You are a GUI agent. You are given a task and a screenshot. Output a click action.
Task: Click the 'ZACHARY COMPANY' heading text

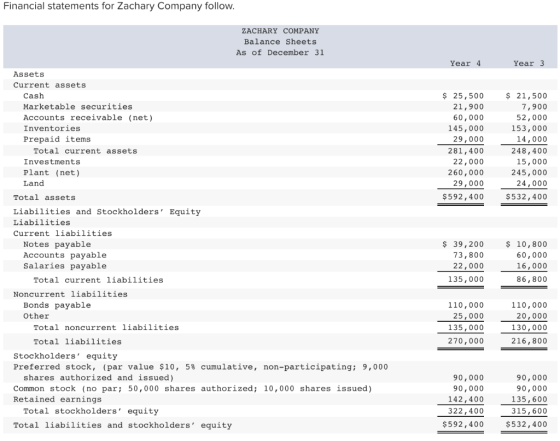pos(280,31)
